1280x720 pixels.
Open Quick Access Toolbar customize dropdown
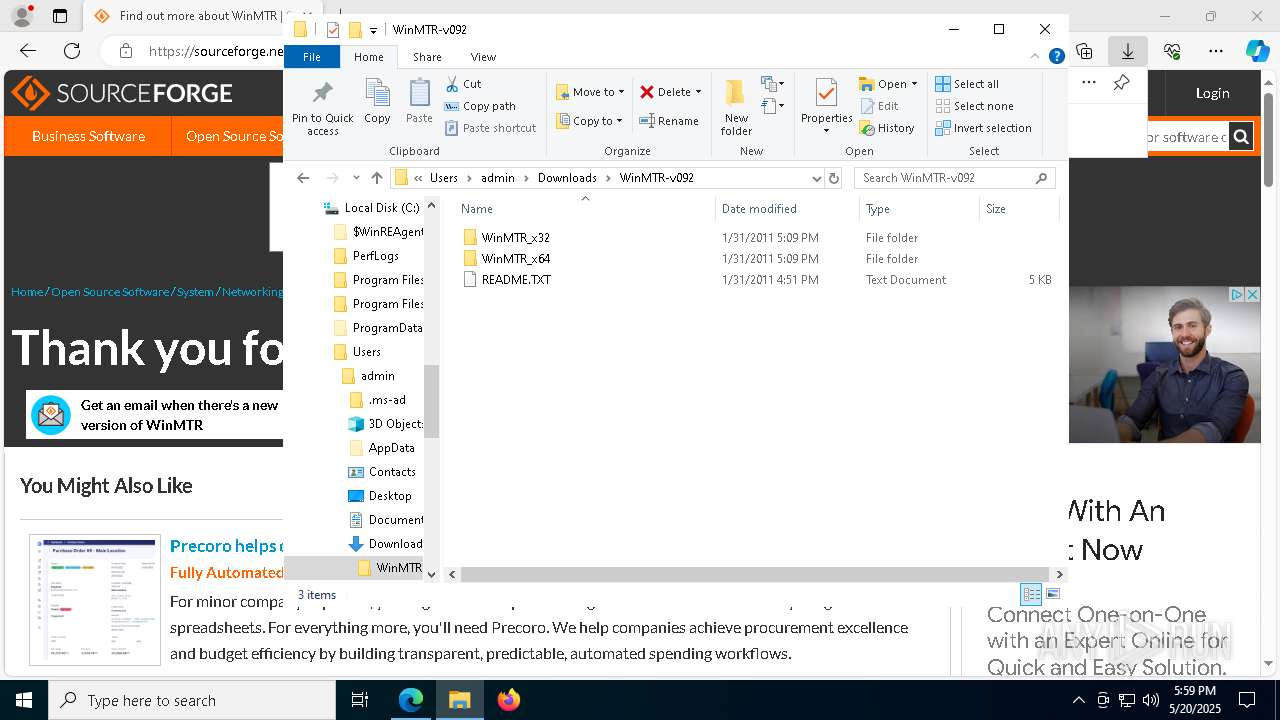pos(373,30)
